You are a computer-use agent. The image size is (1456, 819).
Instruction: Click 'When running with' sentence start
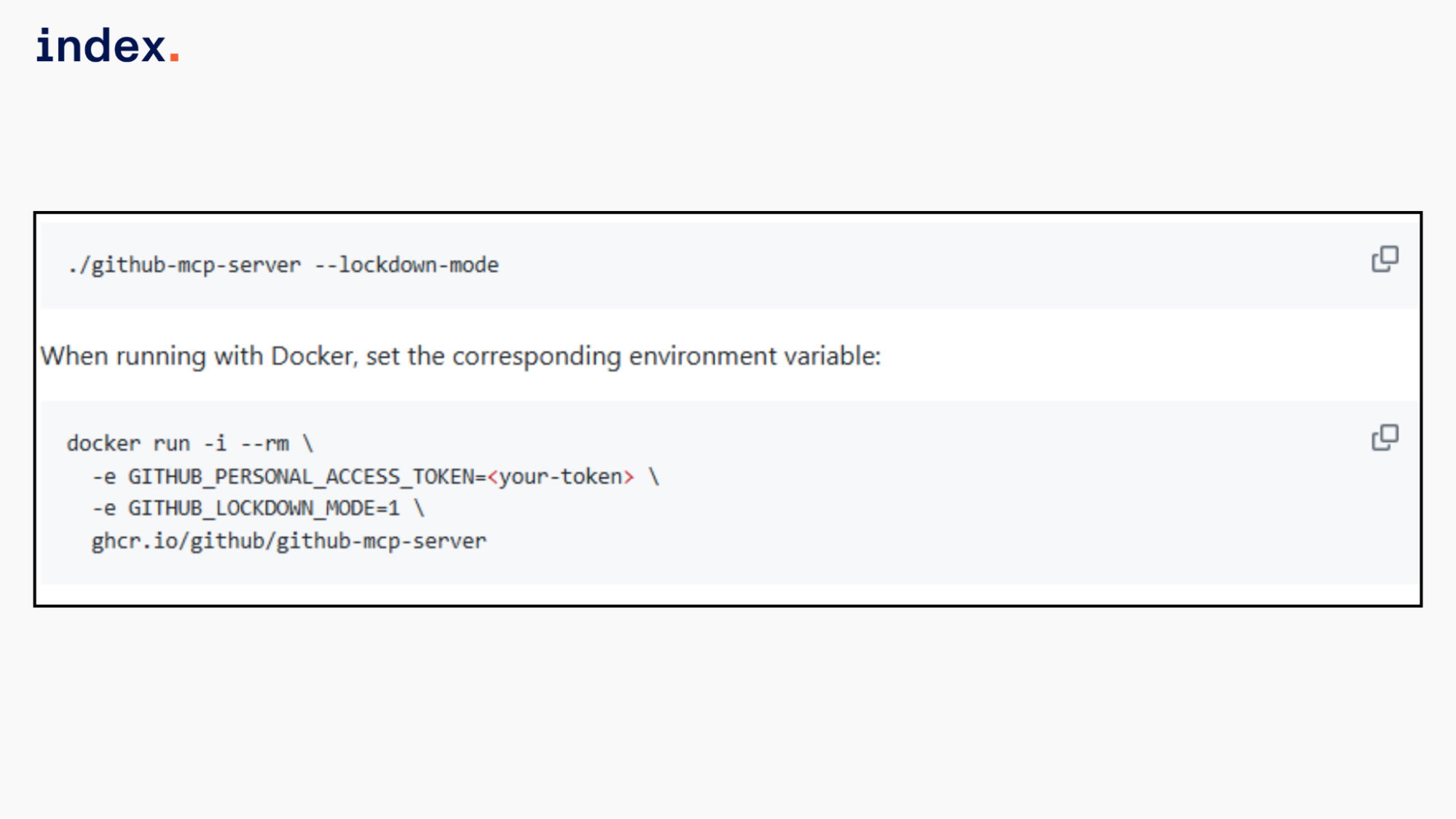(124, 356)
